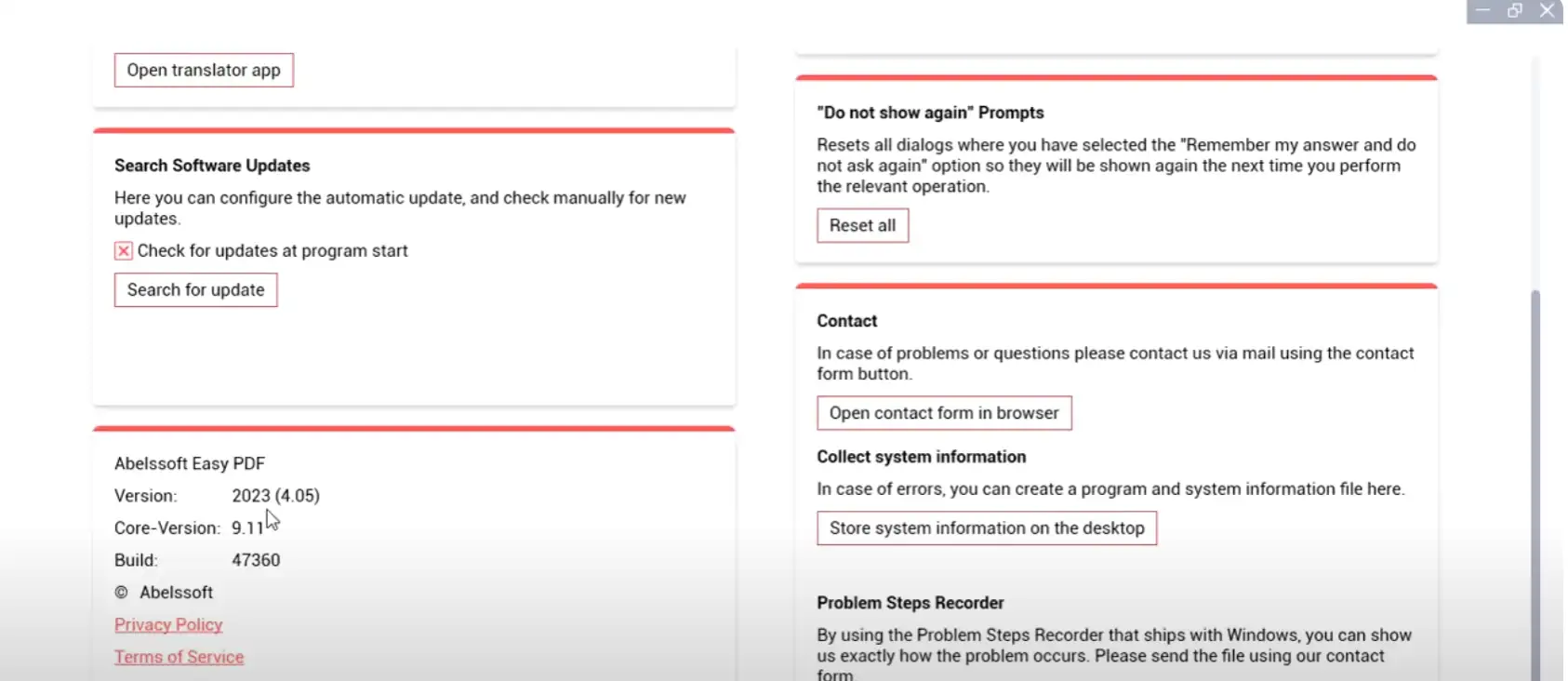This screenshot has width=1568, height=681.
Task: Click the Open translator app button
Action: pos(204,71)
